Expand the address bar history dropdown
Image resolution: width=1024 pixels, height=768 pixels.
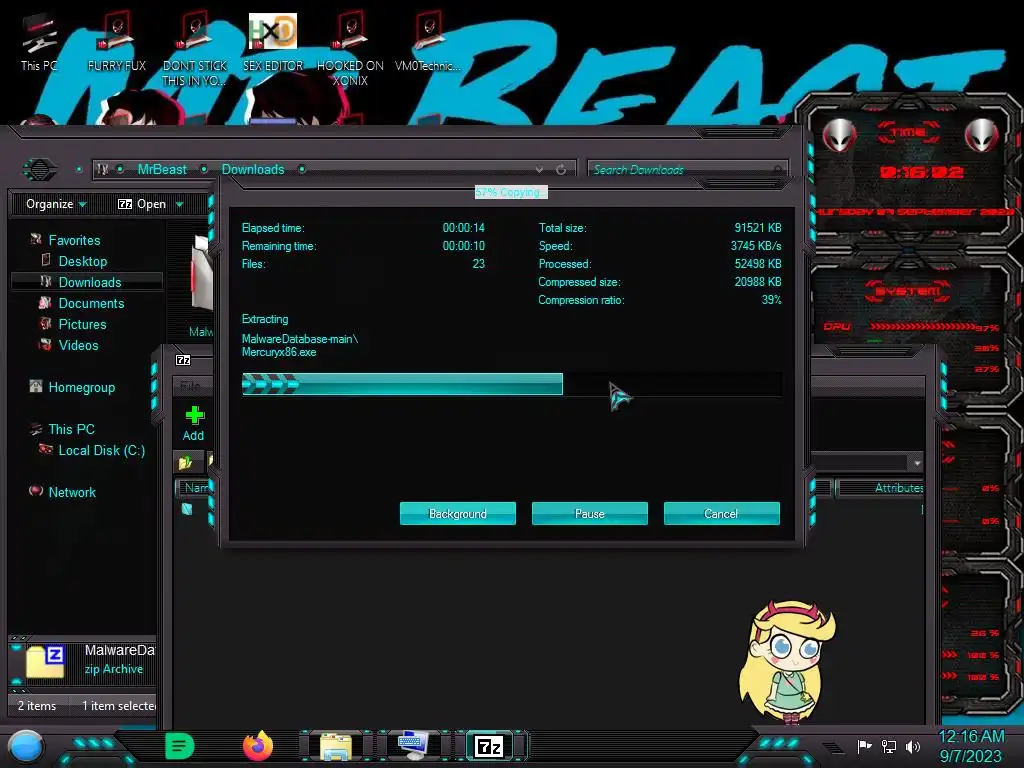[539, 170]
